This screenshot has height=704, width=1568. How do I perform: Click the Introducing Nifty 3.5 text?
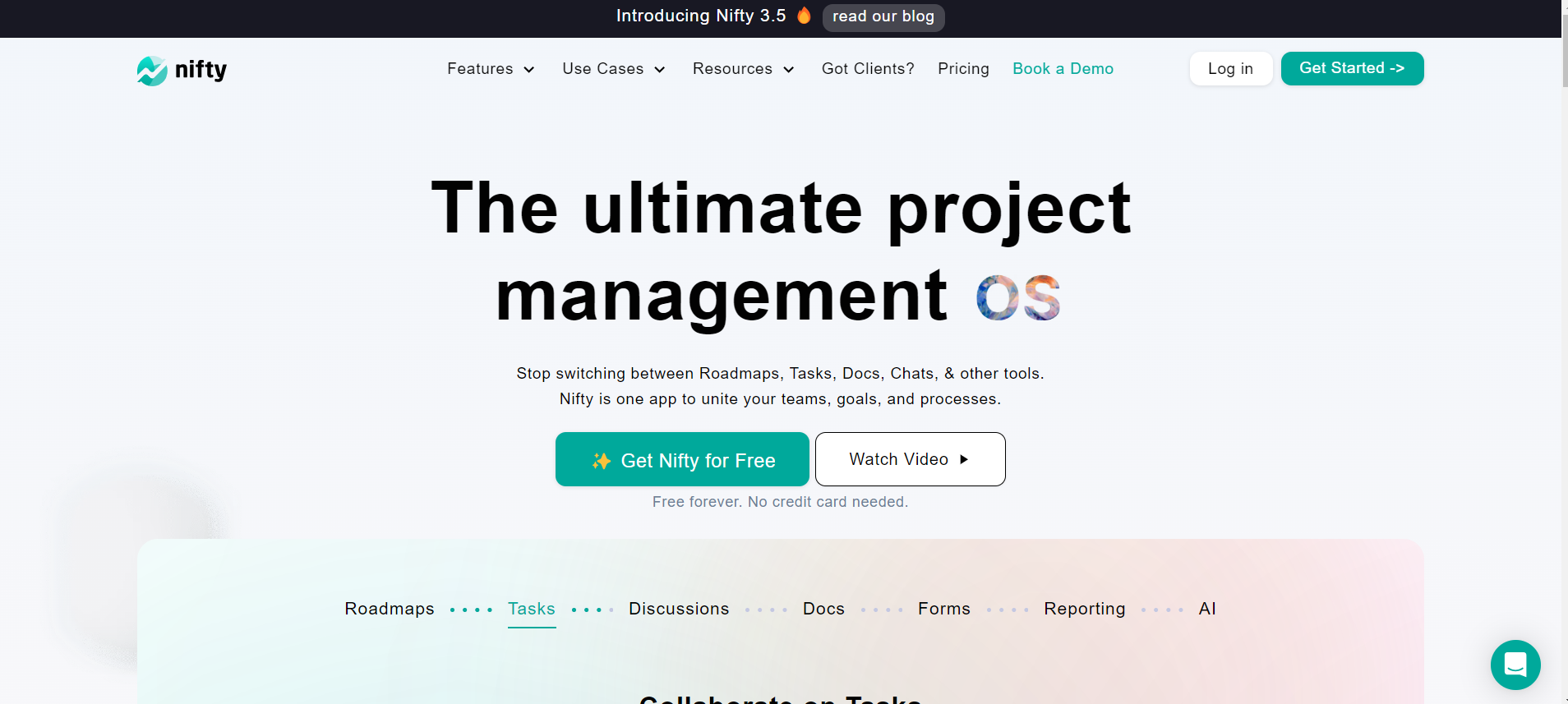click(x=701, y=16)
